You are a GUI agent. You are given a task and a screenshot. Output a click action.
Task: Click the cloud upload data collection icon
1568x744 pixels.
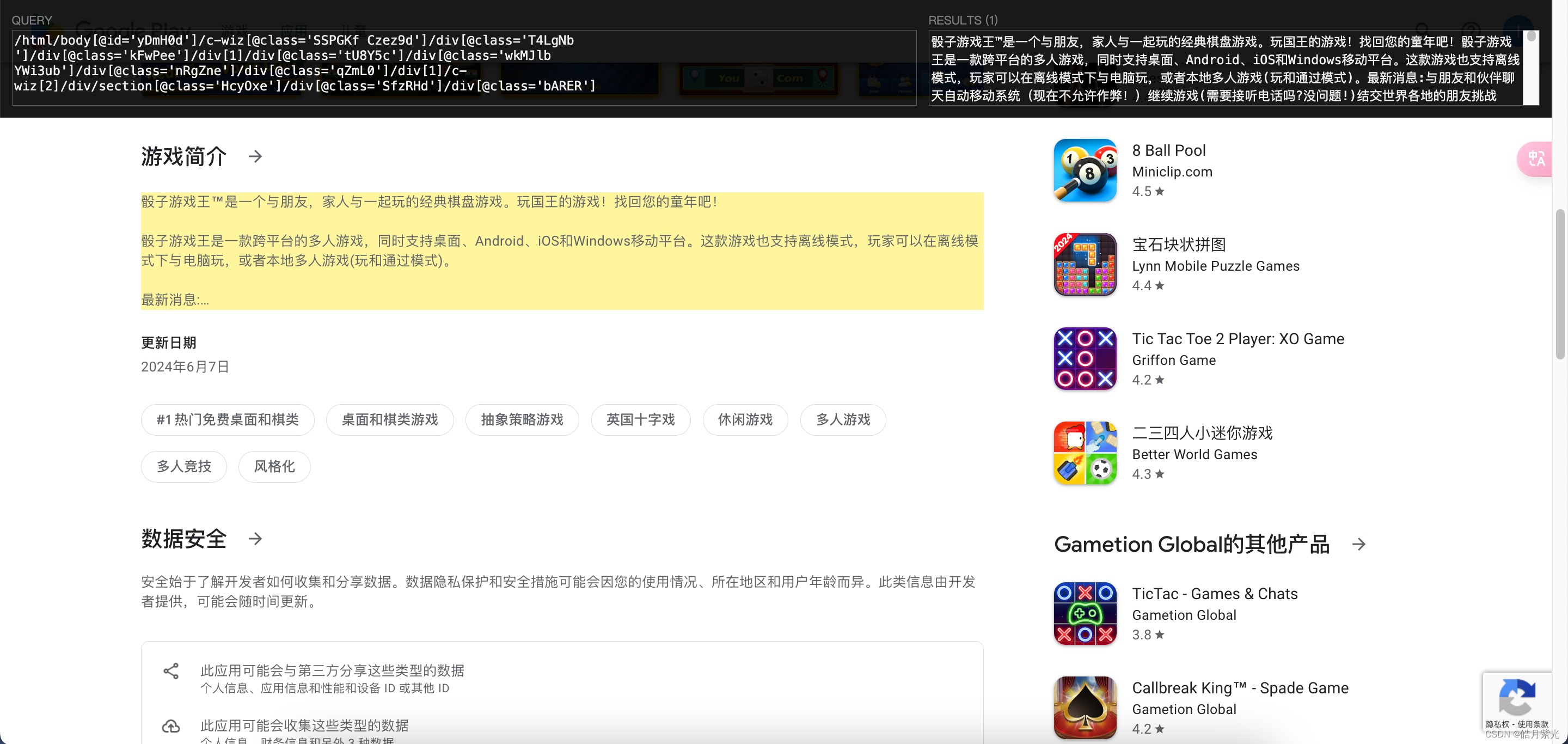coord(171,725)
